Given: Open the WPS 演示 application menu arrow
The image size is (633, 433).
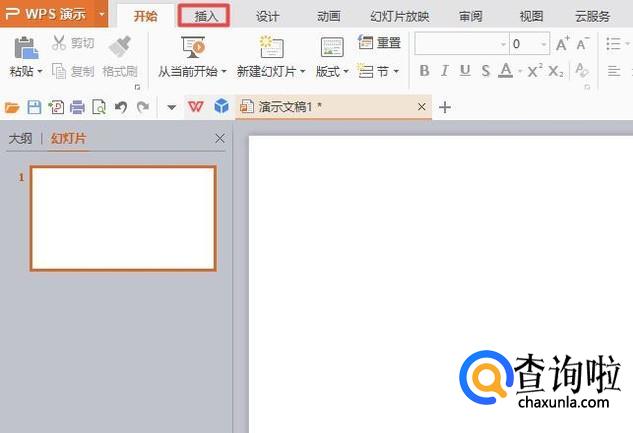Looking at the screenshot, I should click(101, 15).
